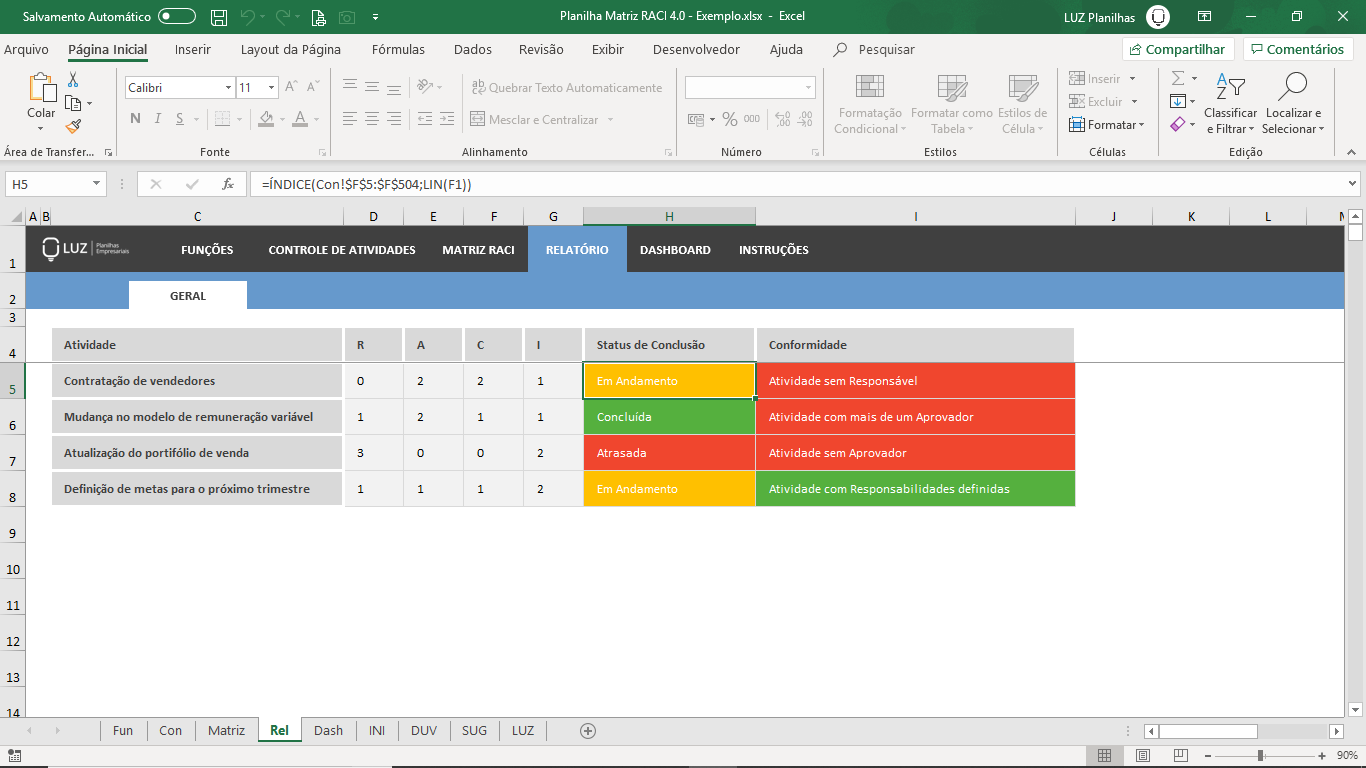Image resolution: width=1366 pixels, height=768 pixels.
Task: Click center align icon in Alinhamento
Action: click(372, 119)
